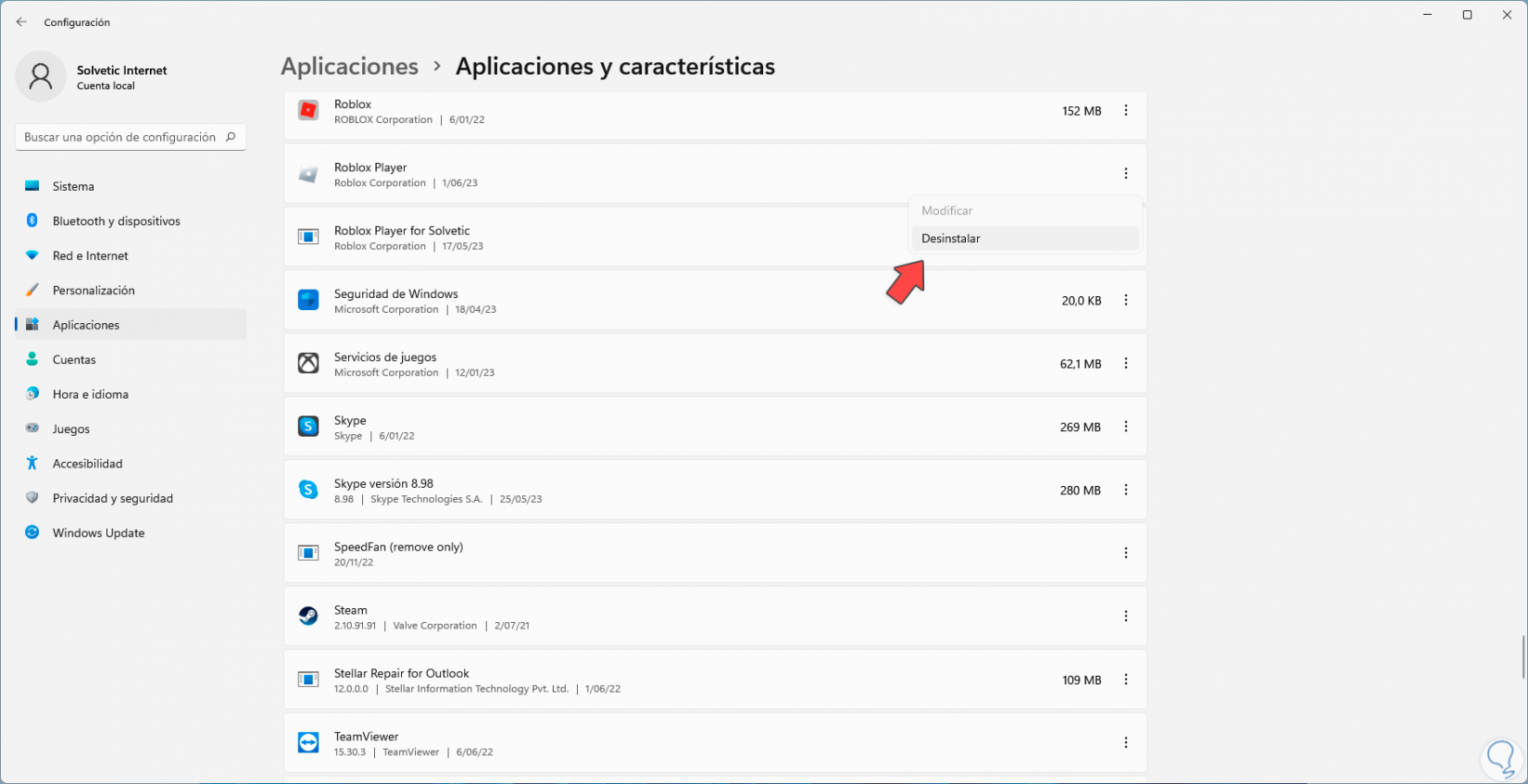Open three-dot menu for Steam
The image size is (1528, 784).
pos(1126,616)
